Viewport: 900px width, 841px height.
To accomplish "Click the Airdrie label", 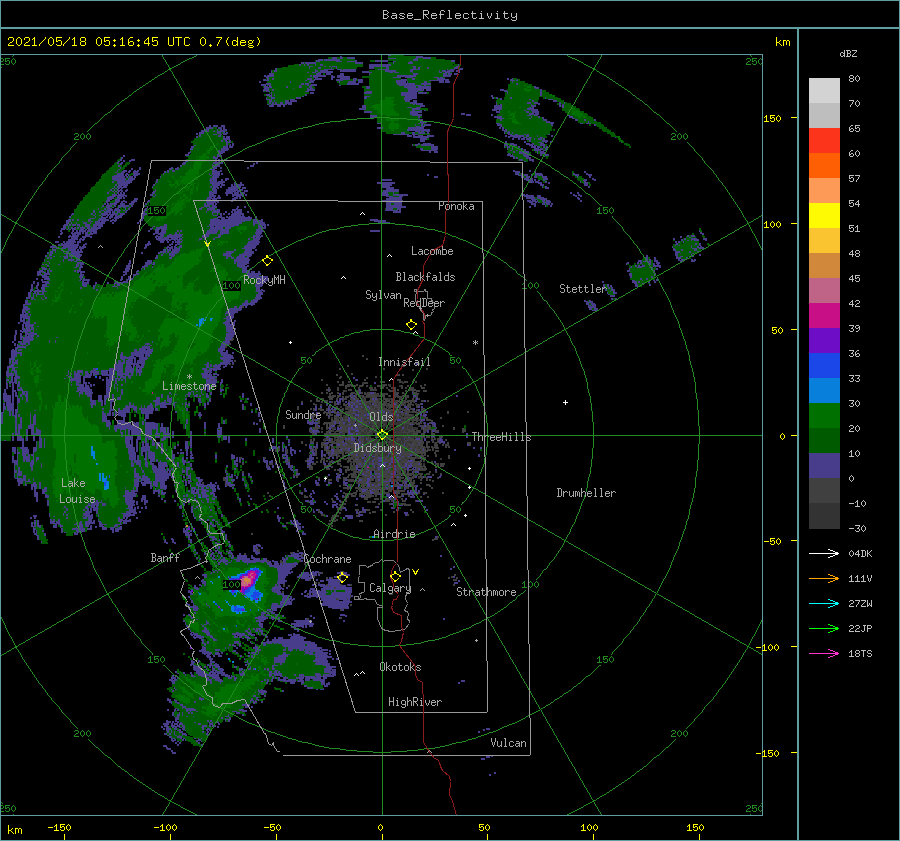I will pyautogui.click(x=394, y=534).
